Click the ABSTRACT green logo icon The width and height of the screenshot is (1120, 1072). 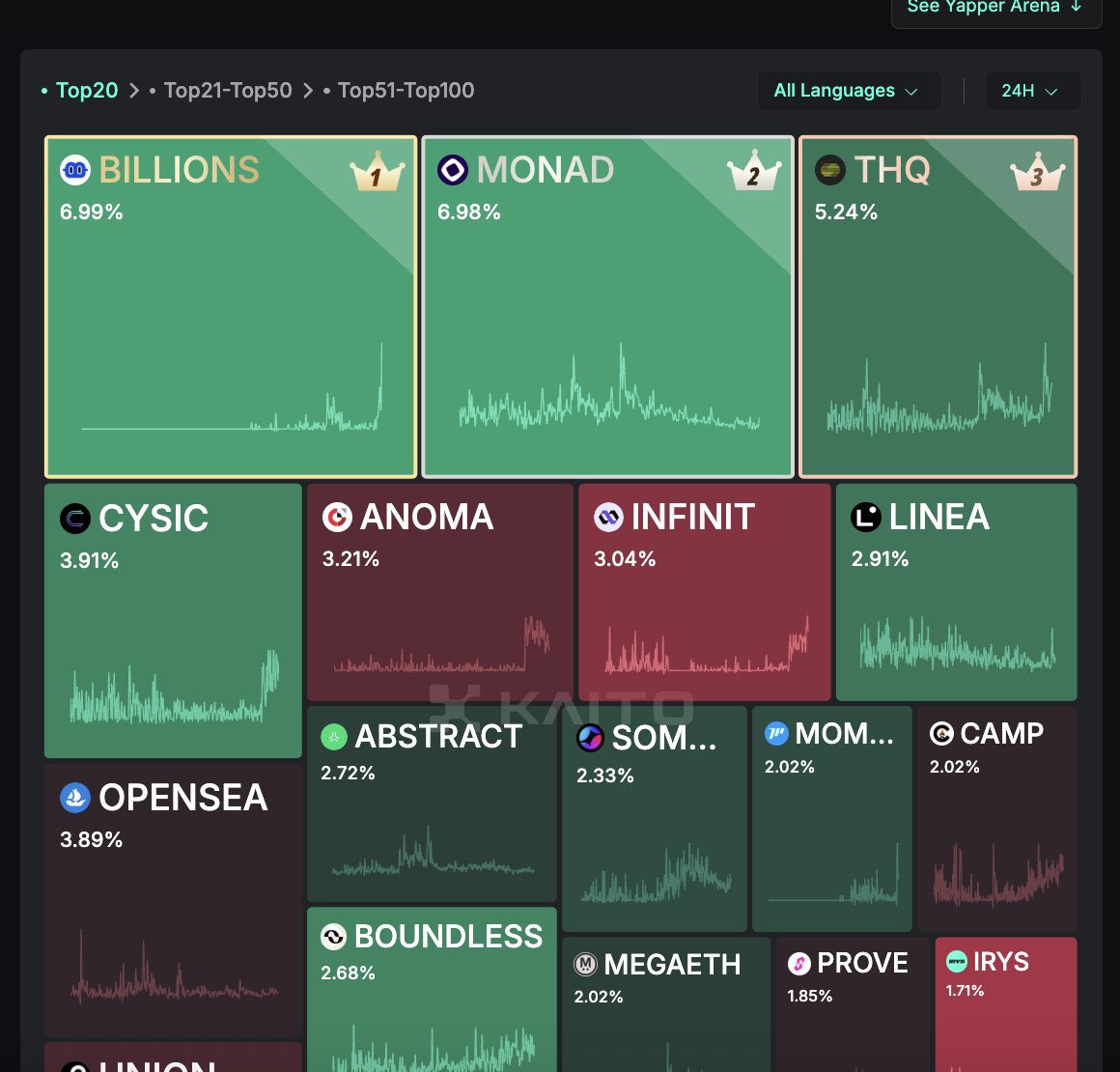tap(333, 737)
